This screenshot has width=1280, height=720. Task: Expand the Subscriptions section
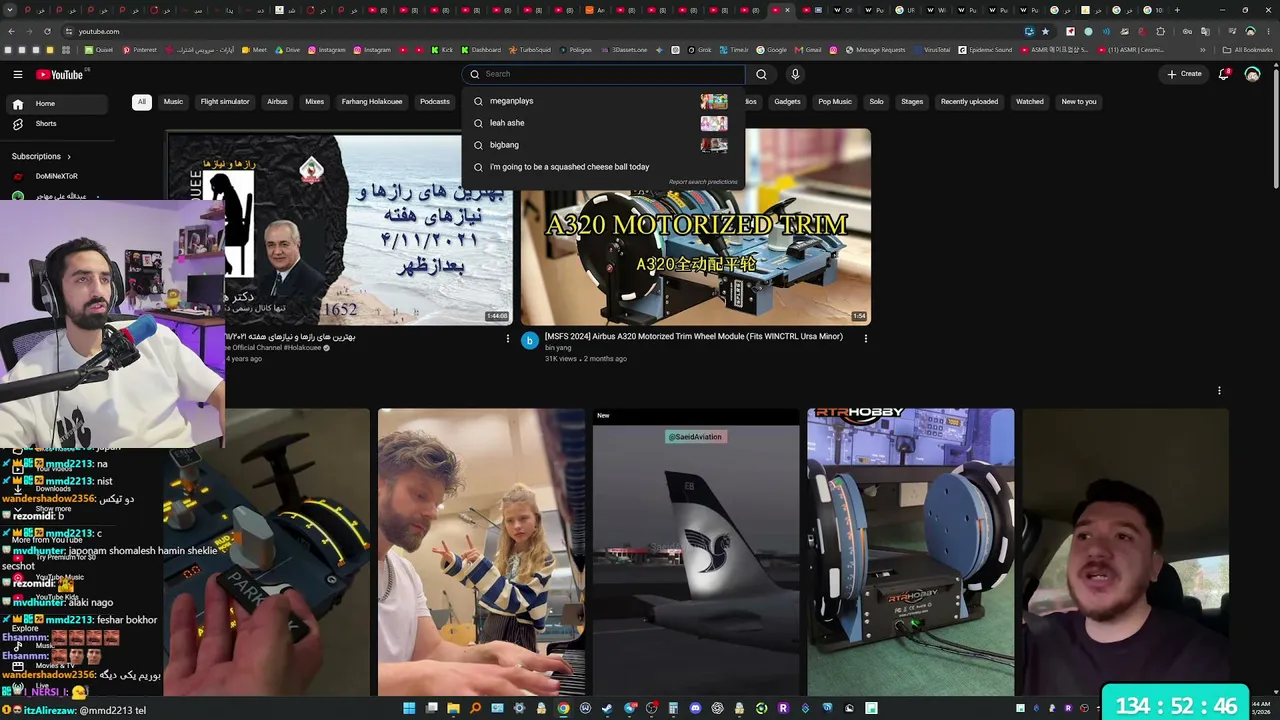(x=41, y=156)
